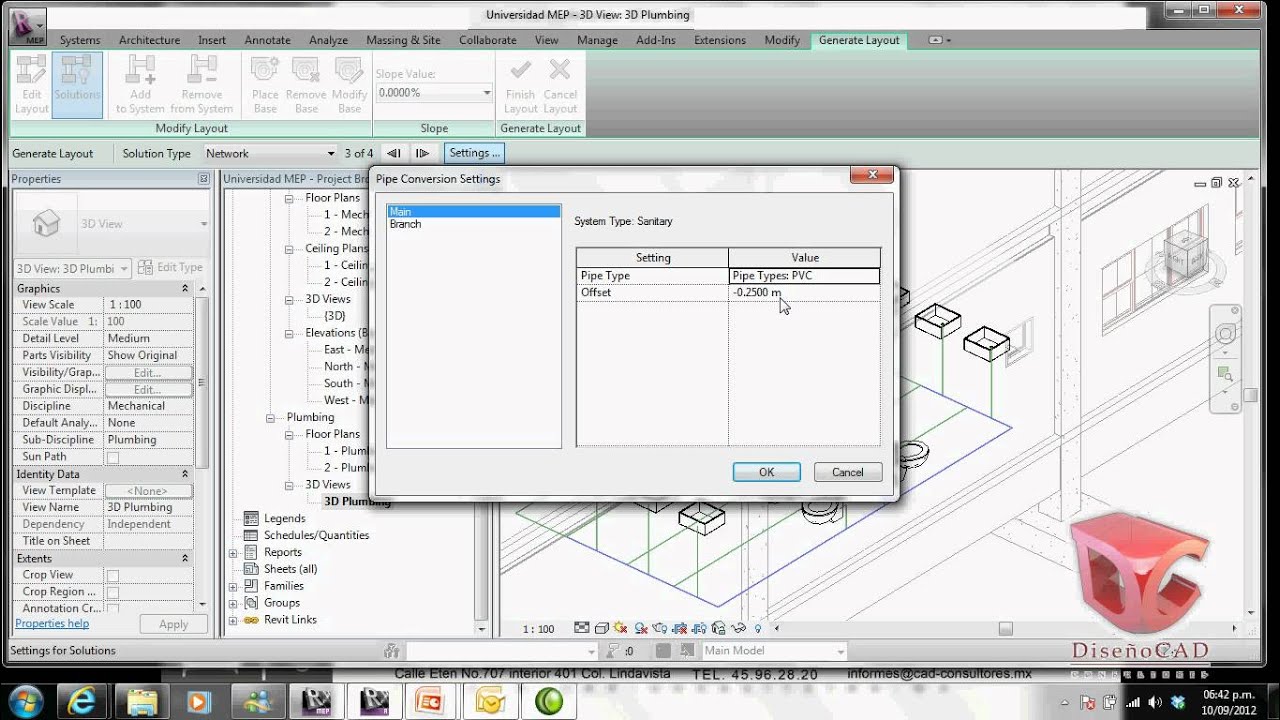Toggle the Crop Region Visible checkbox

[x=113, y=592]
